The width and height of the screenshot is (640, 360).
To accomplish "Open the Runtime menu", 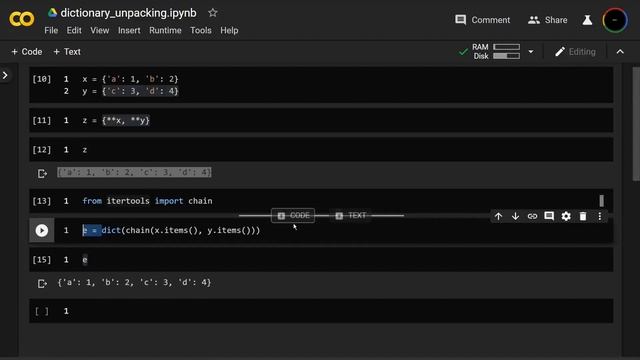I will click(165, 31).
